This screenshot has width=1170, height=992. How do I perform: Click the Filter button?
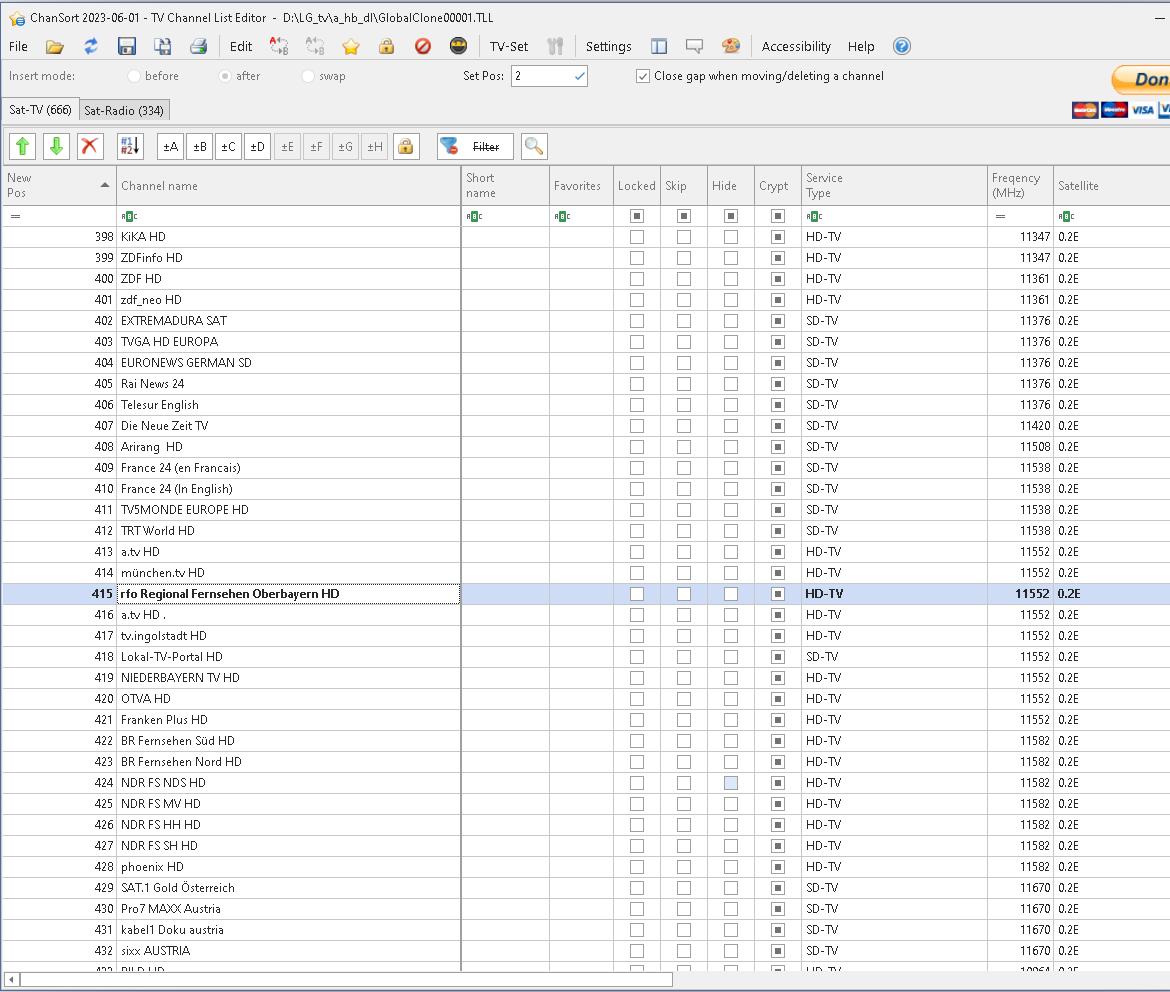[475, 146]
